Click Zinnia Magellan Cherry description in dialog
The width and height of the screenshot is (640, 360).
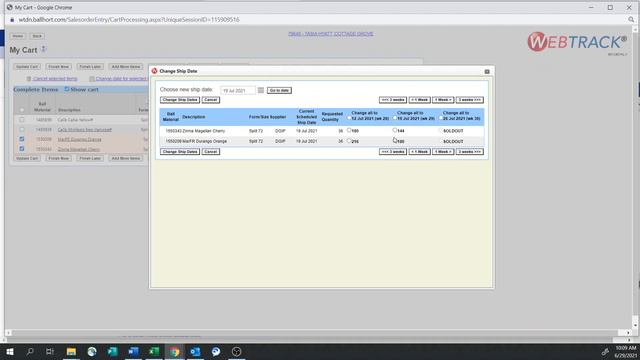(204, 131)
